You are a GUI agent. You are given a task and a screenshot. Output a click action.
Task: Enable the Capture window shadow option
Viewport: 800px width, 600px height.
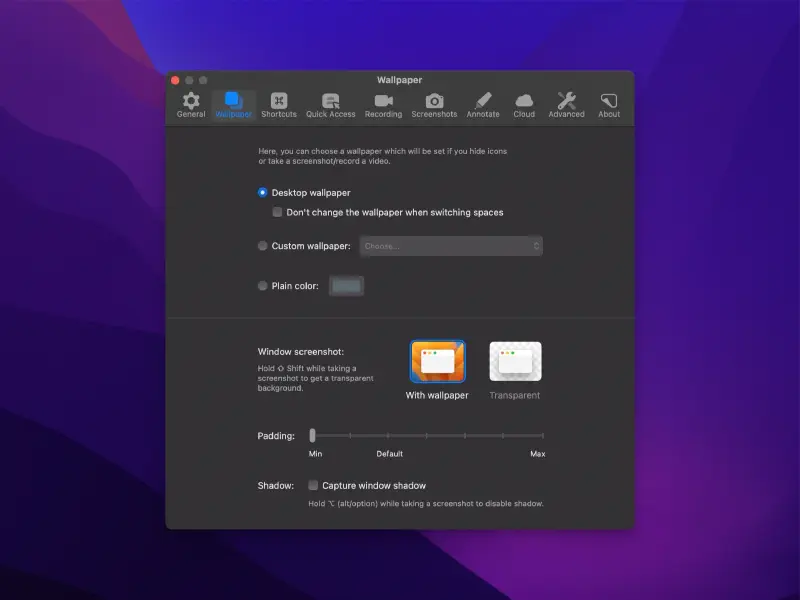tap(312, 485)
